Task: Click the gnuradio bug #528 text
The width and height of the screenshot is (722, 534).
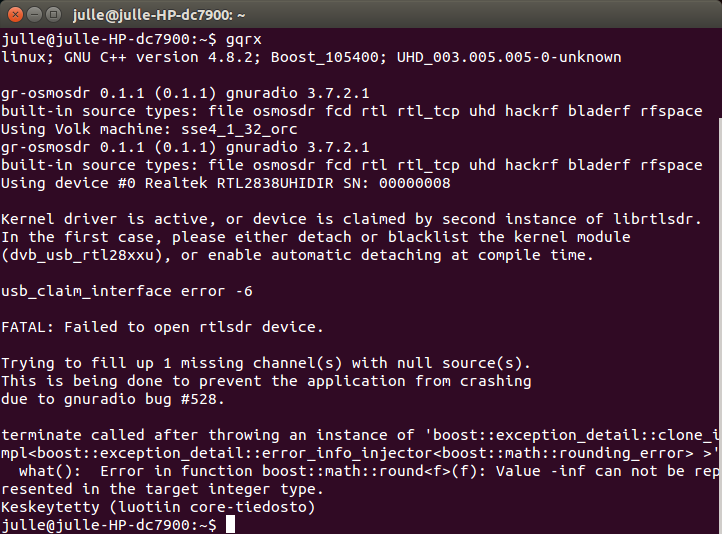Action: pyautogui.click(x=140, y=399)
